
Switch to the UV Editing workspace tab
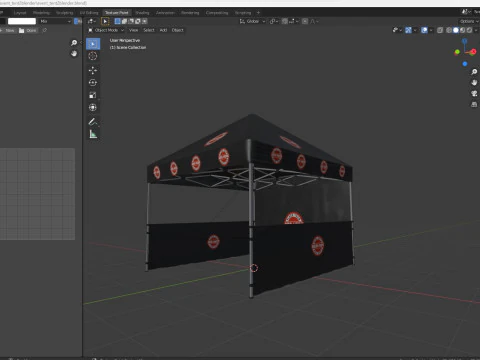point(89,13)
